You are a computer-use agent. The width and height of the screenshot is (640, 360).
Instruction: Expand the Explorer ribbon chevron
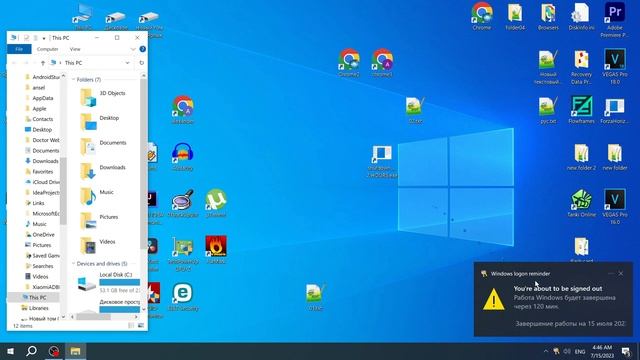133,49
